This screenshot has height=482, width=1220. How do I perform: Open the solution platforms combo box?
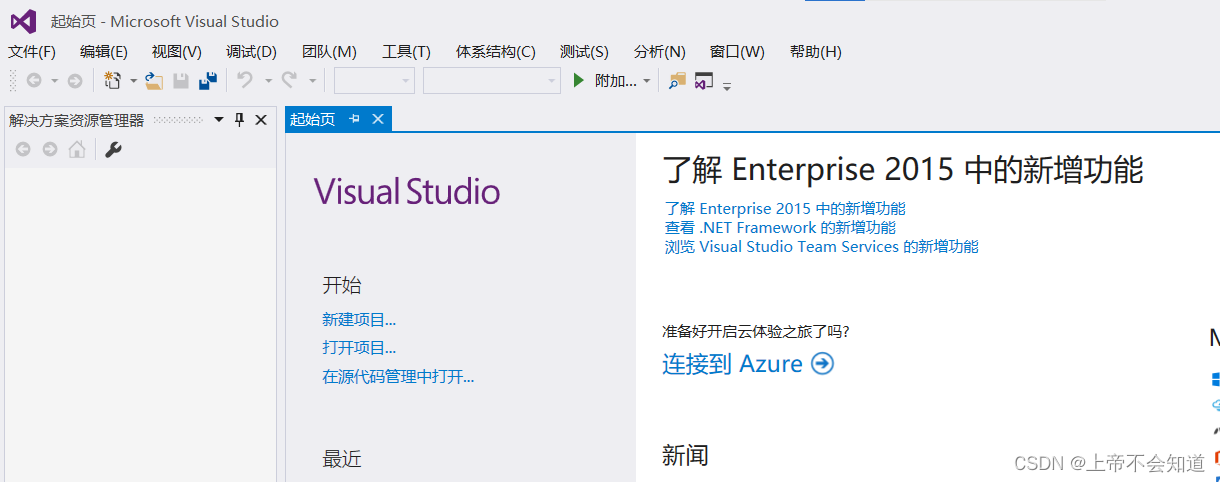click(x=492, y=81)
